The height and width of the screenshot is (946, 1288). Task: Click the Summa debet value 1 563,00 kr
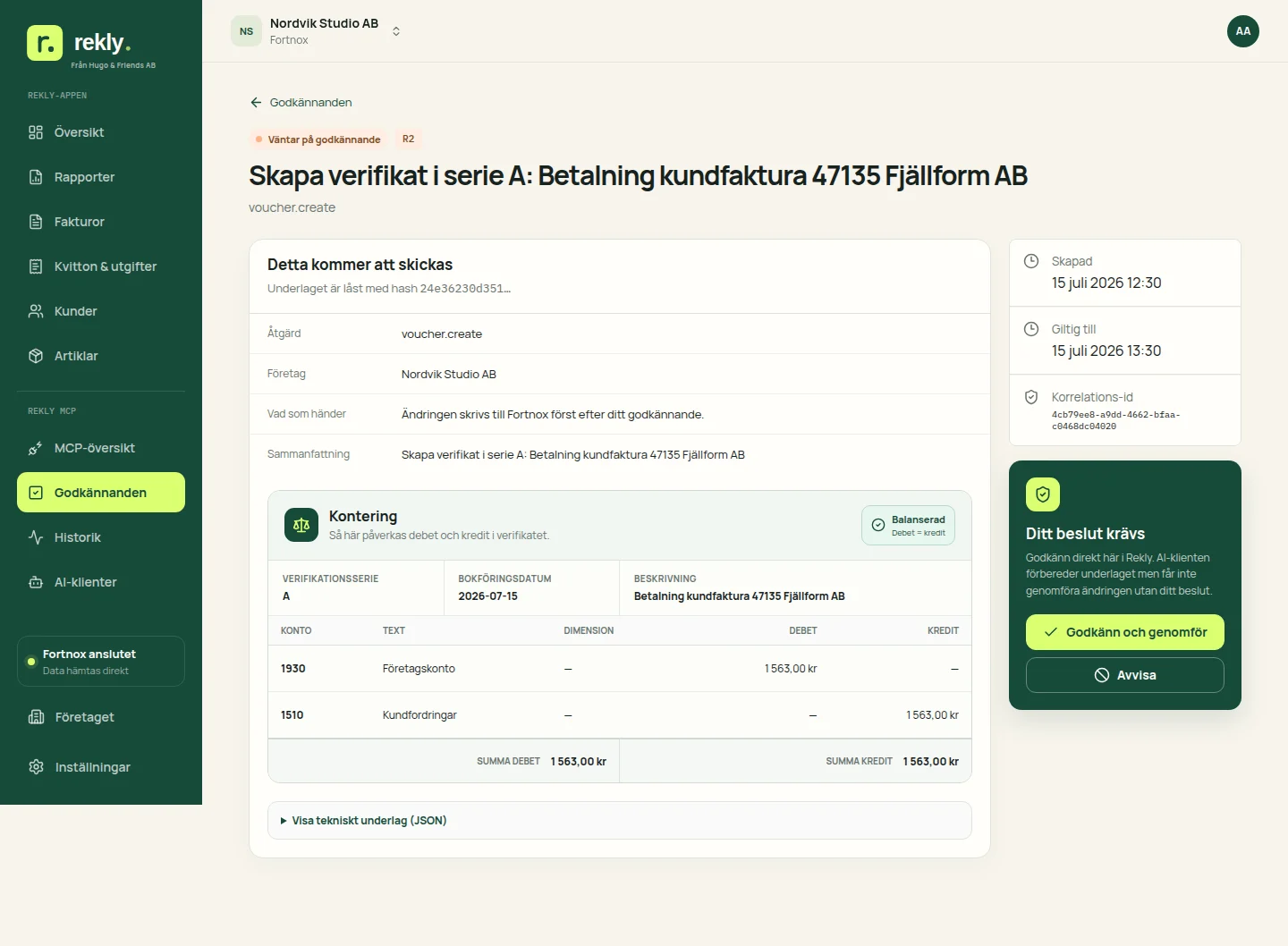[579, 762]
